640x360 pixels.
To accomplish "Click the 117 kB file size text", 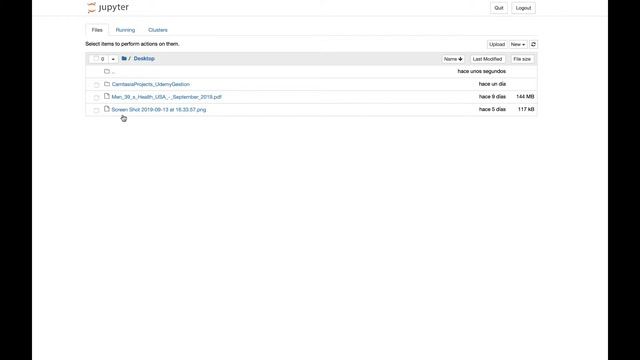I will 526,109.
